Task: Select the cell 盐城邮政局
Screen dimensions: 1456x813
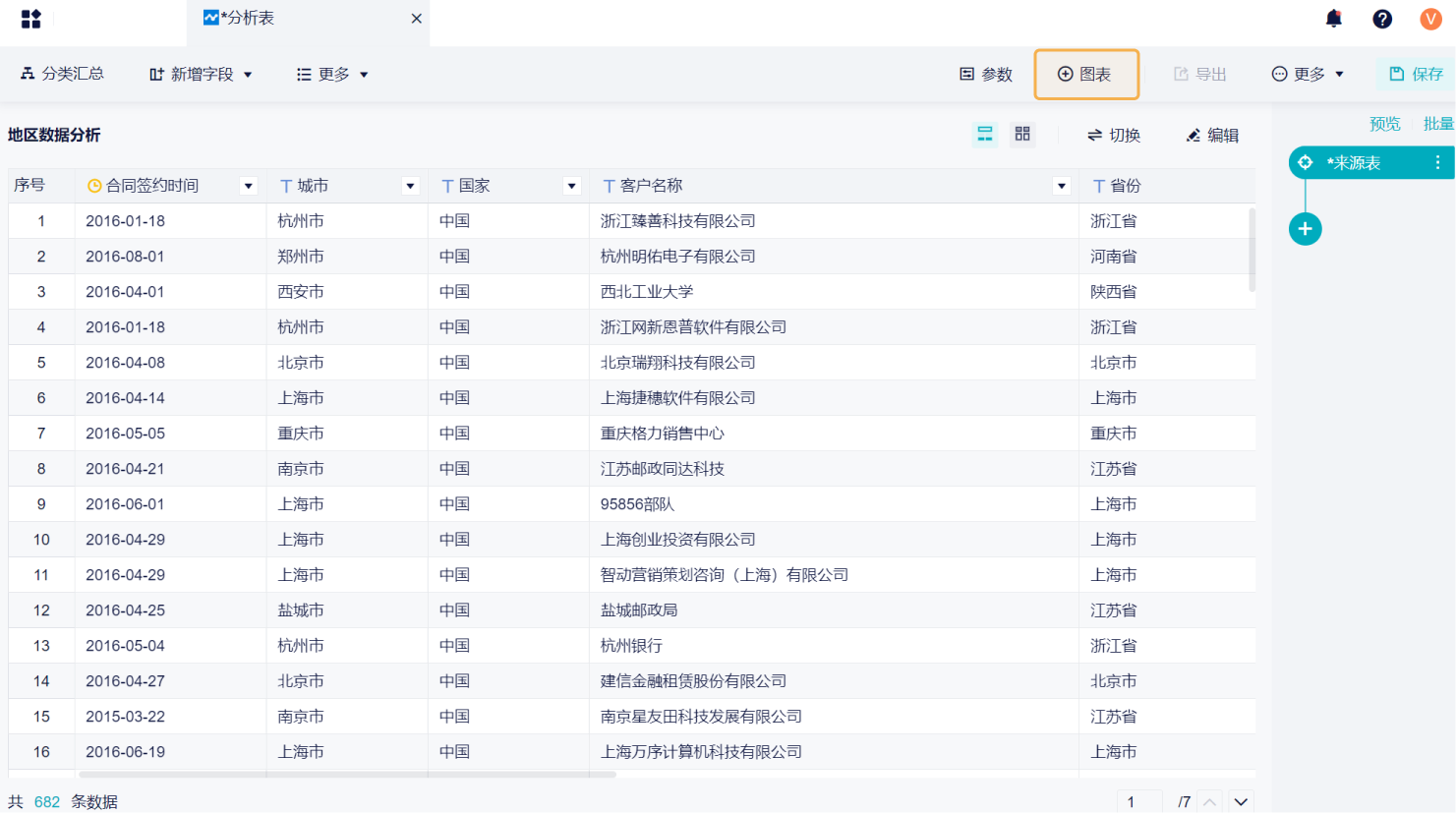Action: click(835, 610)
